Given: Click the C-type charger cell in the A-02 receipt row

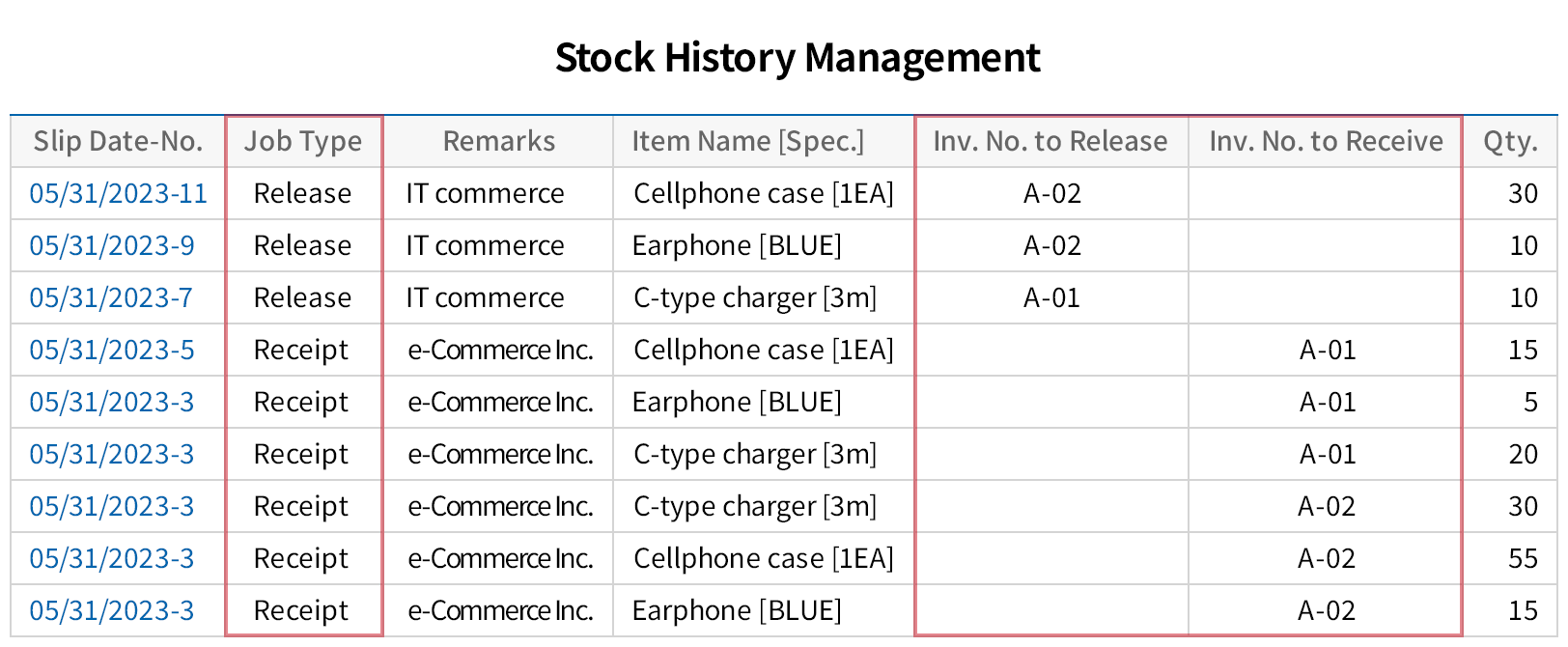Looking at the screenshot, I should (x=755, y=506).
